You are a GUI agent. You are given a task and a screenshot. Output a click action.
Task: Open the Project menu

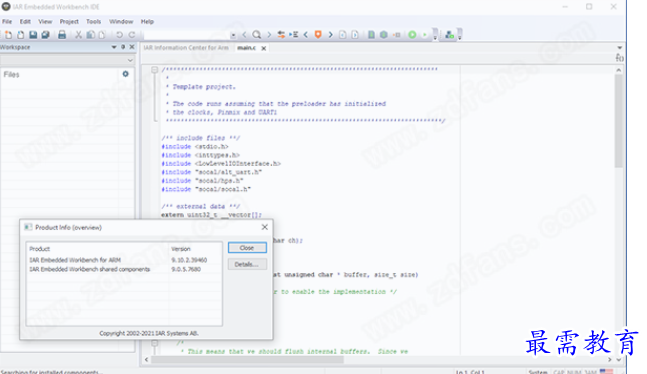point(69,21)
